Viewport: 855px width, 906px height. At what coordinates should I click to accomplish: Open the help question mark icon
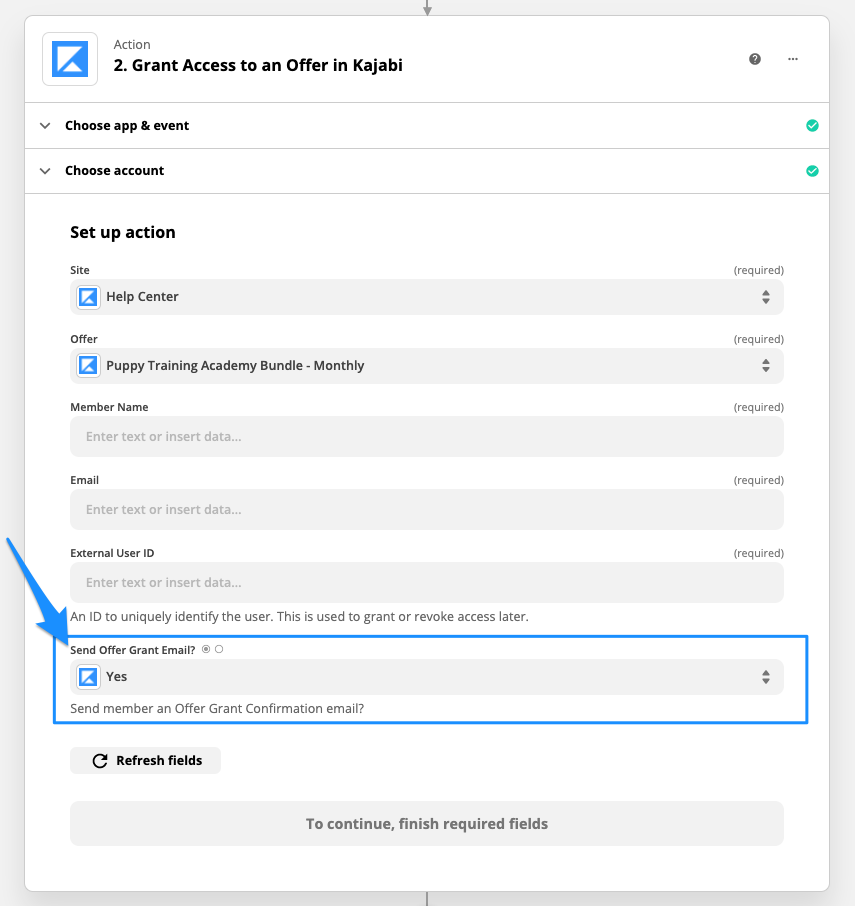754,59
